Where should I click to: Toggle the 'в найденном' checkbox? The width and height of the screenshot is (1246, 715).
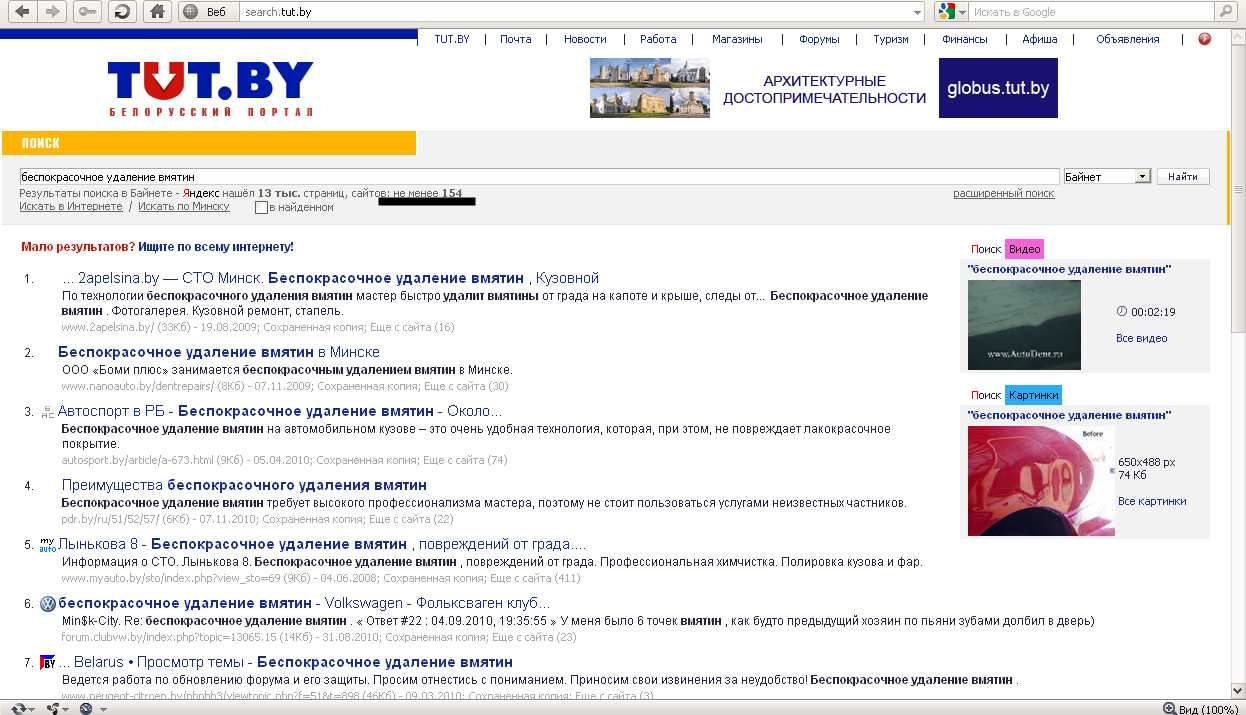tap(261, 208)
